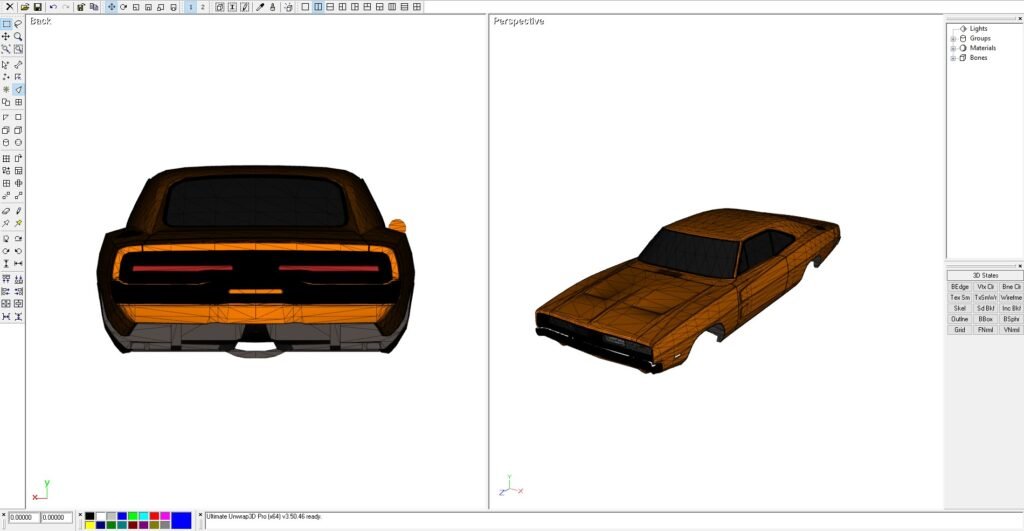This screenshot has height=531, width=1024.
Task: Pick the large blue current color swatch
Action: click(x=181, y=520)
